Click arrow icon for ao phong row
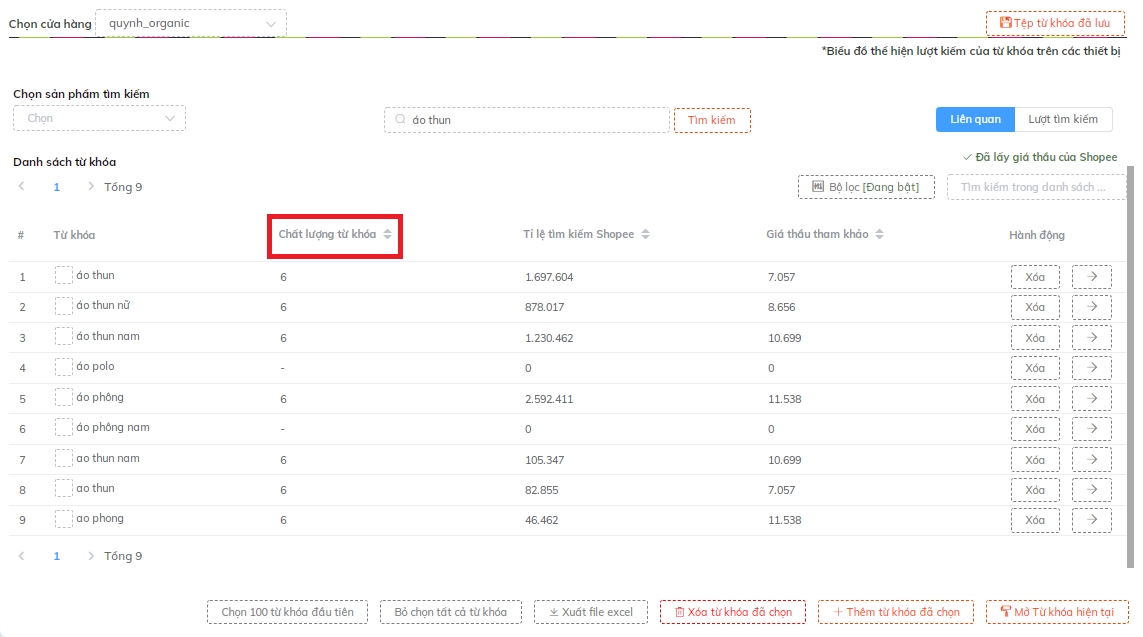This screenshot has height=637, width=1143. tap(1091, 520)
